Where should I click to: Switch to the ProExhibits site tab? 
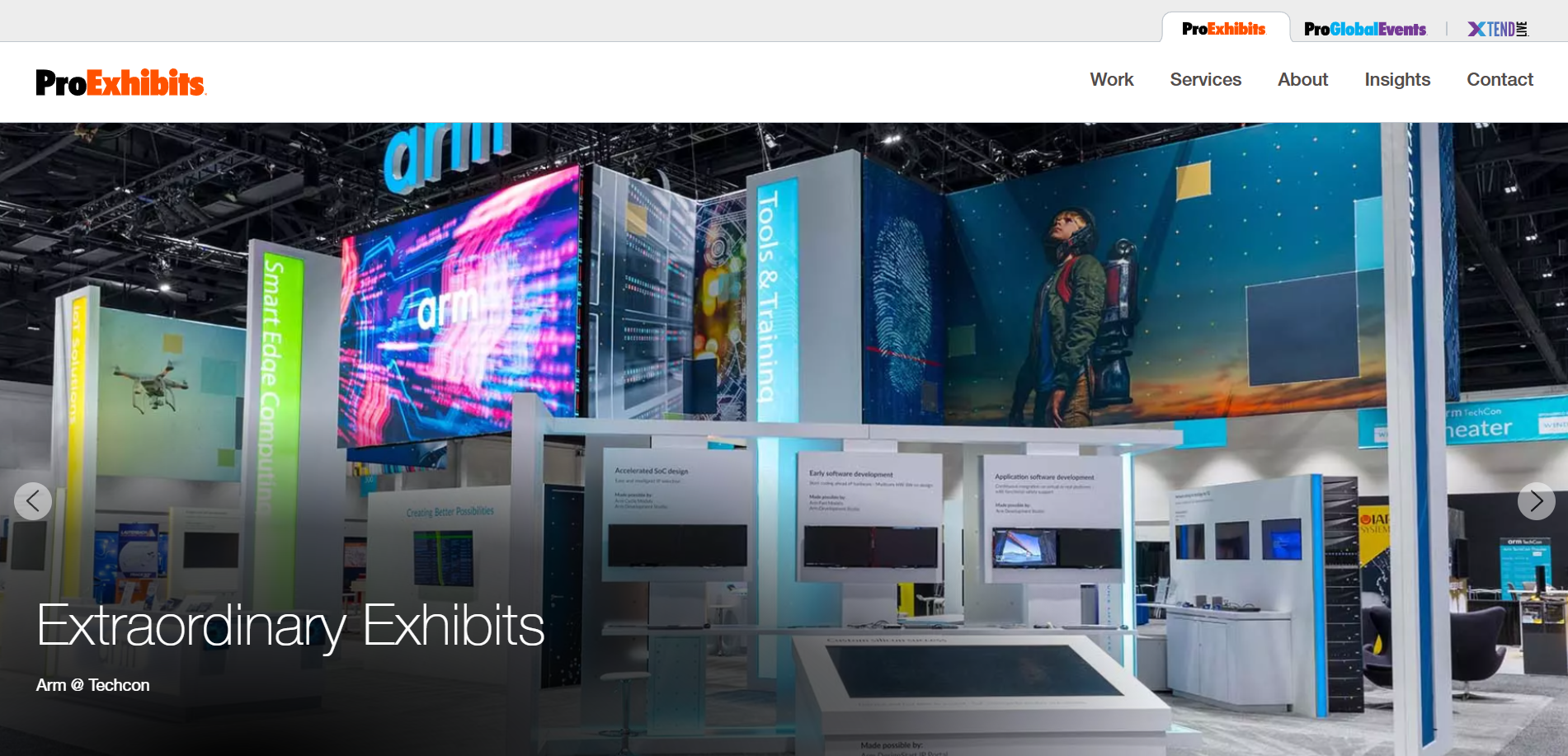click(x=1224, y=29)
